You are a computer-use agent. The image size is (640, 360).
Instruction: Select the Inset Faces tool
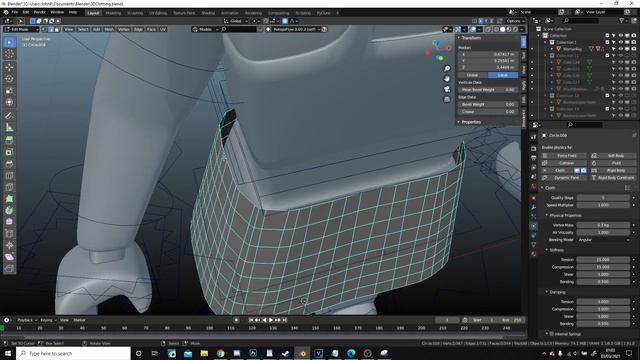tap(9, 152)
